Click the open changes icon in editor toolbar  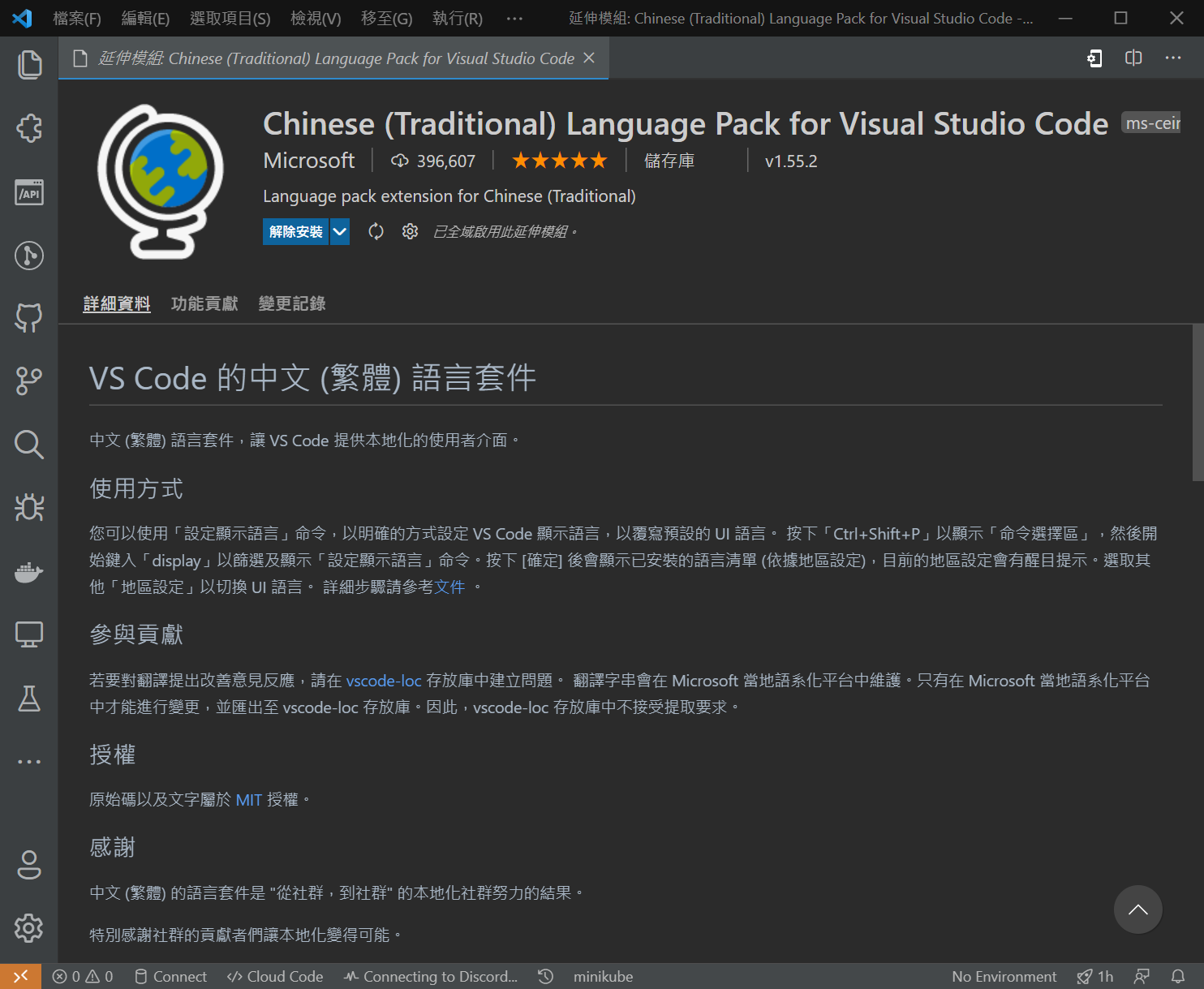pyautogui.click(x=1094, y=58)
